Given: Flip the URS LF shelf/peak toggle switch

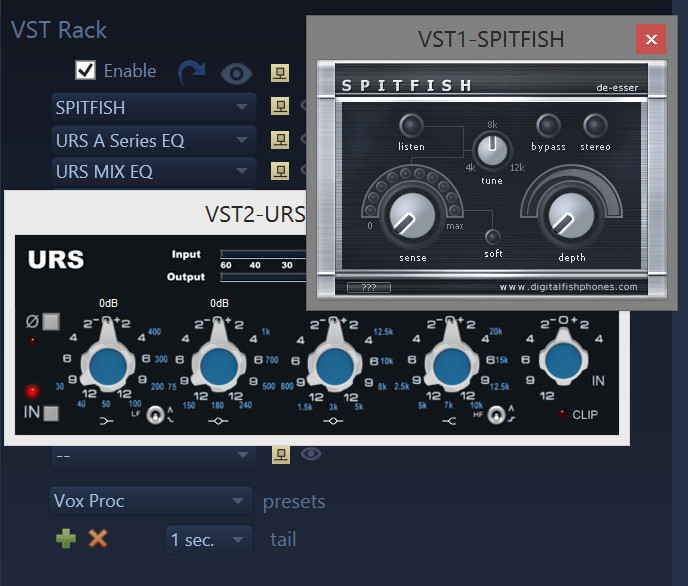Looking at the screenshot, I should [155, 414].
